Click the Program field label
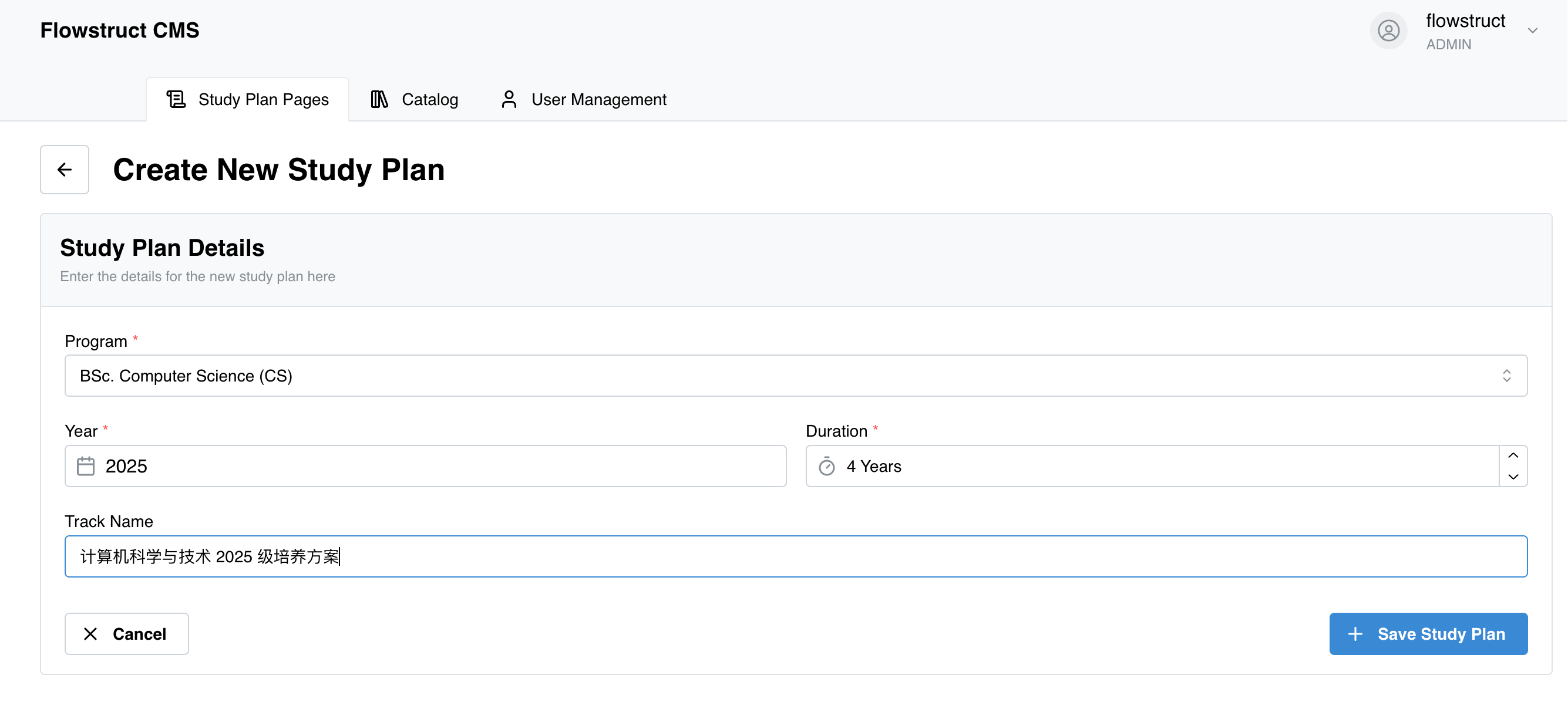The image size is (1568, 709). [x=96, y=341]
